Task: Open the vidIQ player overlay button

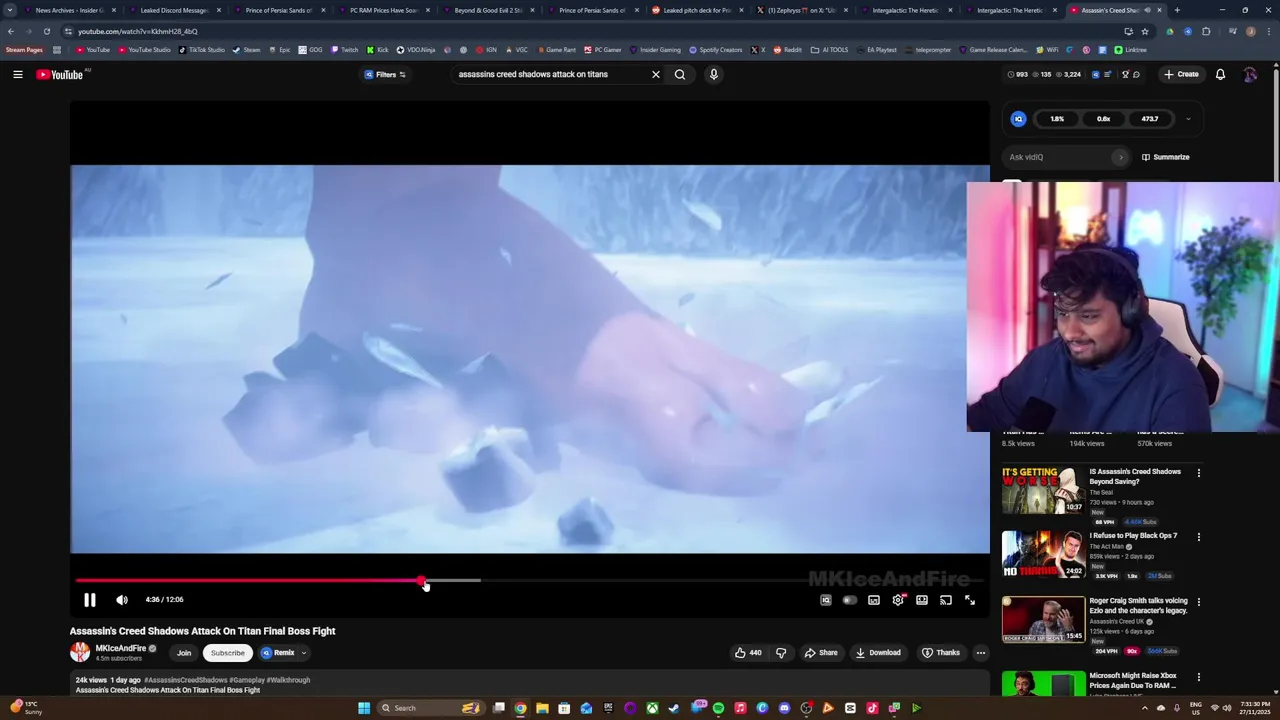Action: coord(826,600)
